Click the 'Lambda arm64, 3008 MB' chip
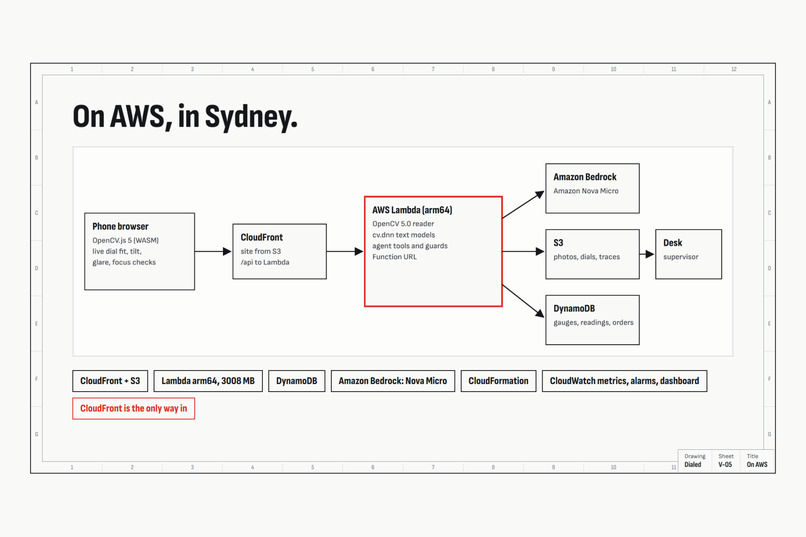The height and width of the screenshot is (537, 806). click(208, 381)
